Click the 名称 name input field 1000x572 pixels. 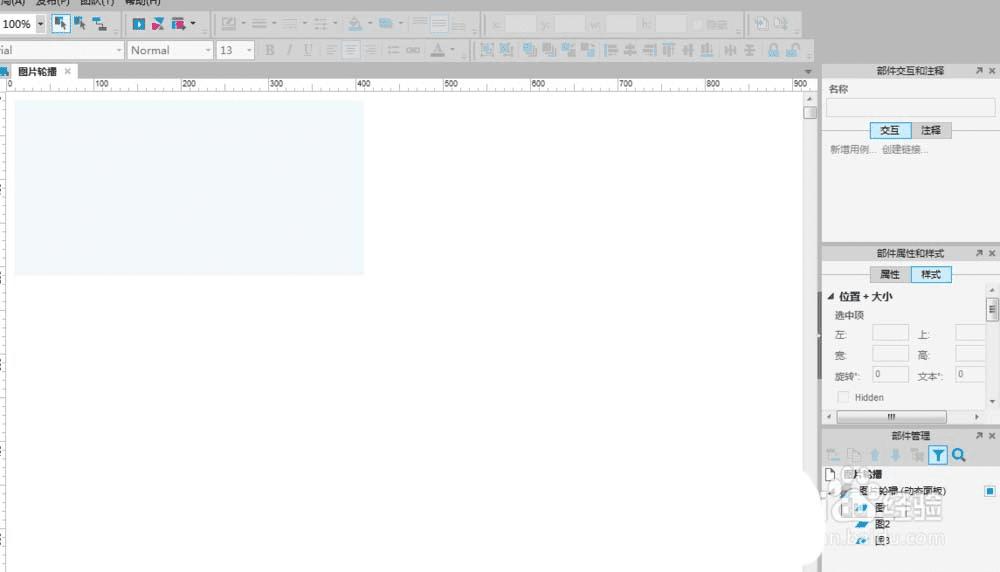[x=910, y=107]
